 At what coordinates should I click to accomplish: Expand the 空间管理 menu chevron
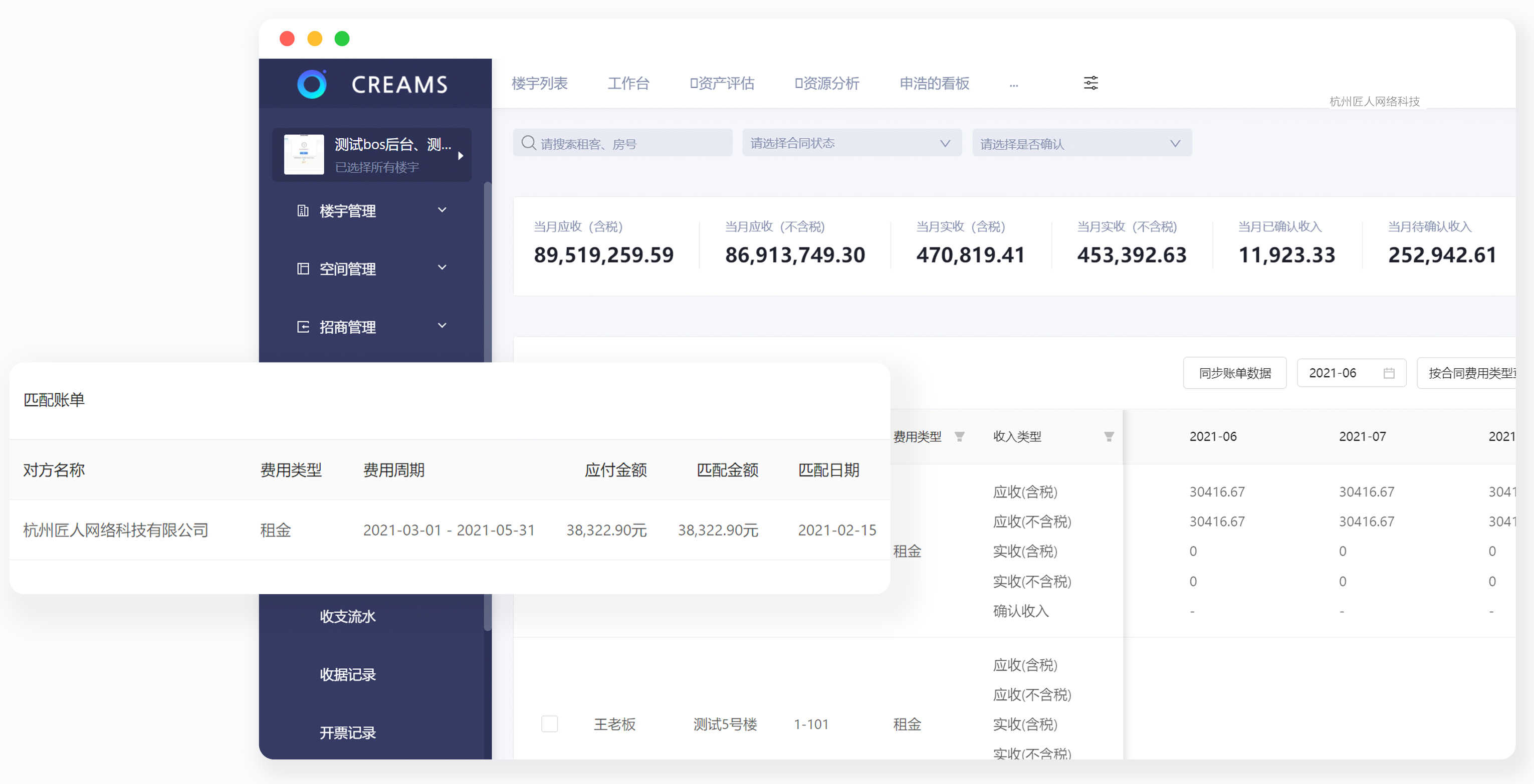442,268
